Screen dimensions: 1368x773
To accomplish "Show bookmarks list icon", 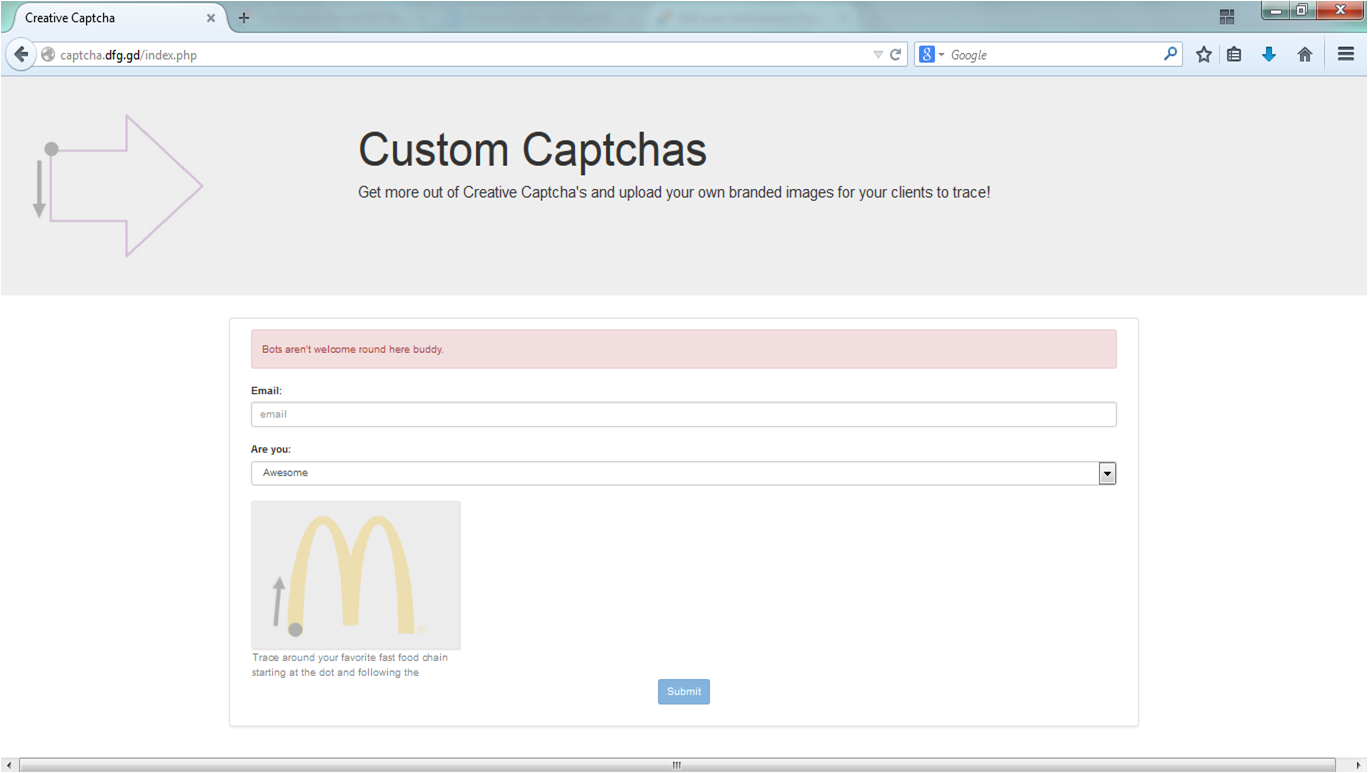I will click(1235, 55).
